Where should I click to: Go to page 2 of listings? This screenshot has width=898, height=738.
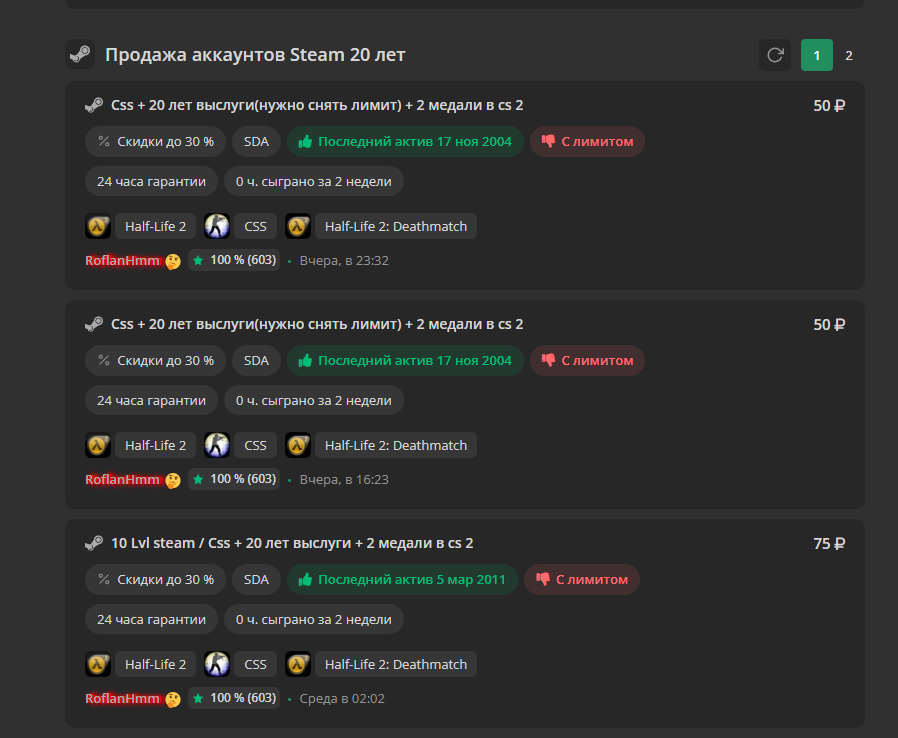(849, 56)
